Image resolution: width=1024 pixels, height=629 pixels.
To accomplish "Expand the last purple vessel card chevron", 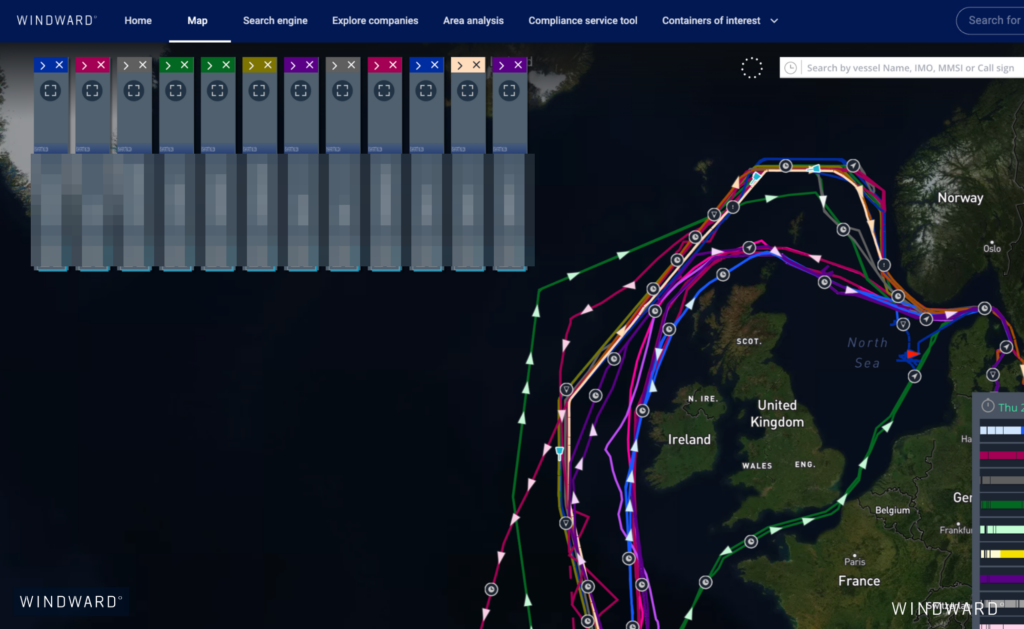I will click(502, 65).
